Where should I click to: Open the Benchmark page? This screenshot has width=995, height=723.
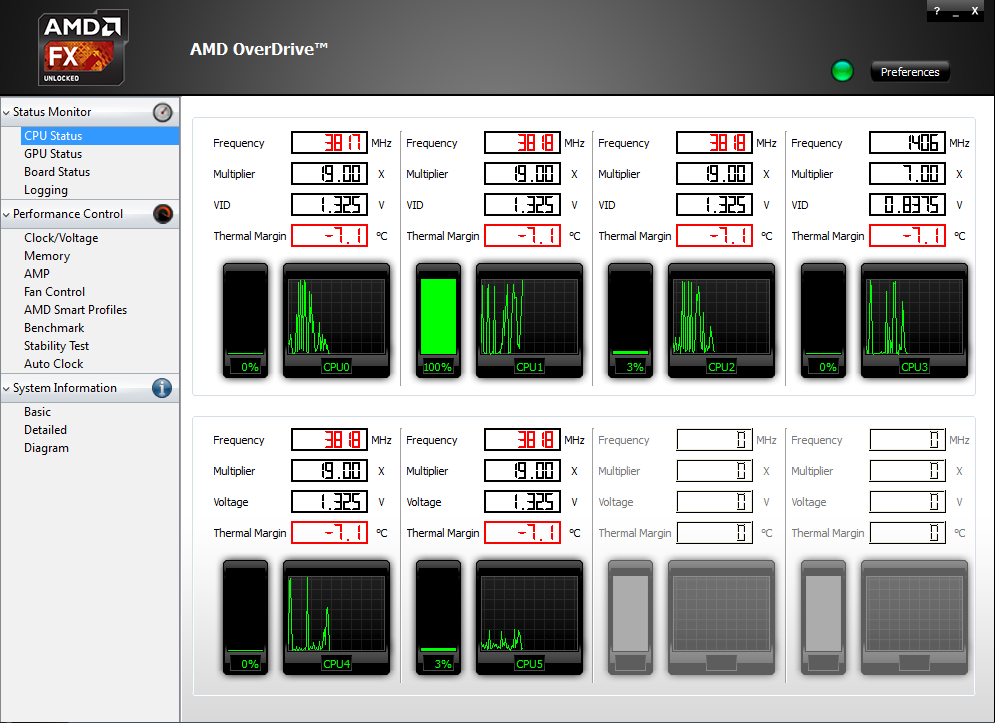54,328
